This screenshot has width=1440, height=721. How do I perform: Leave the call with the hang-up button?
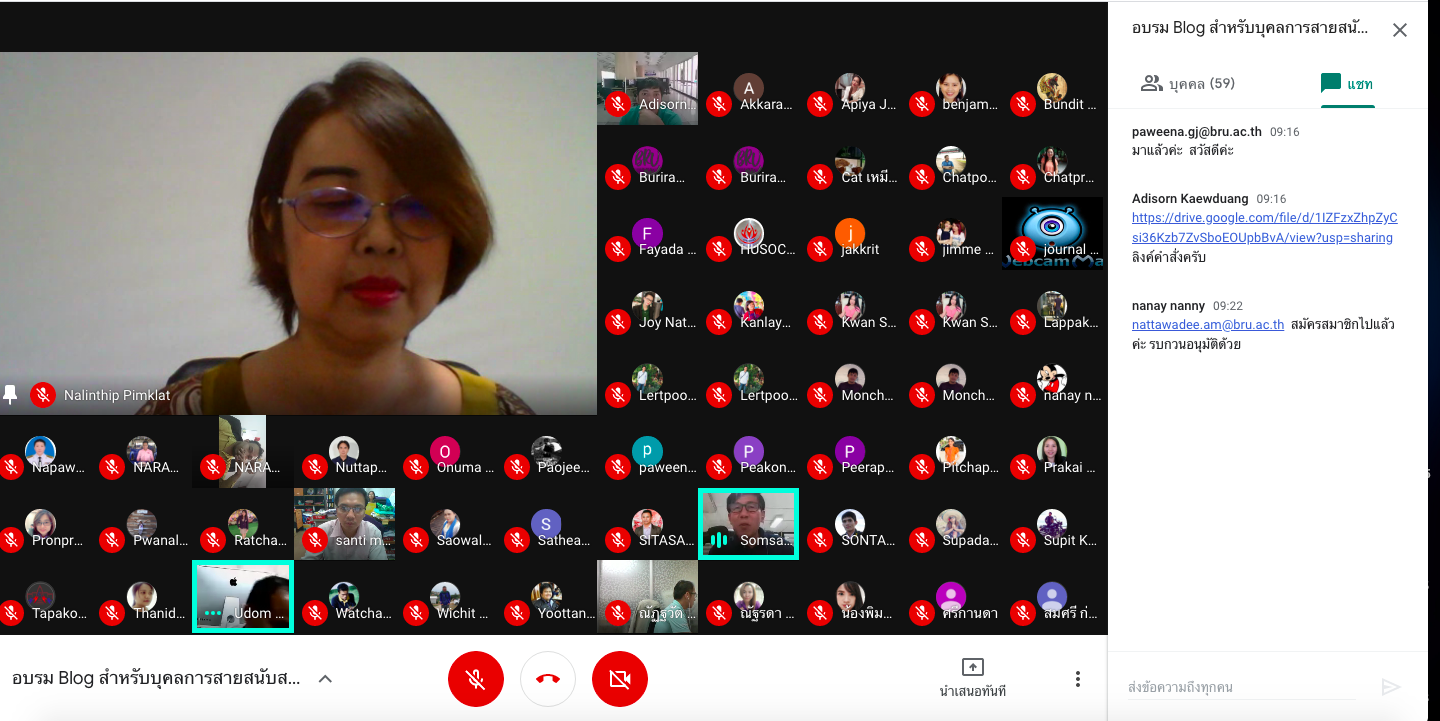coord(548,680)
